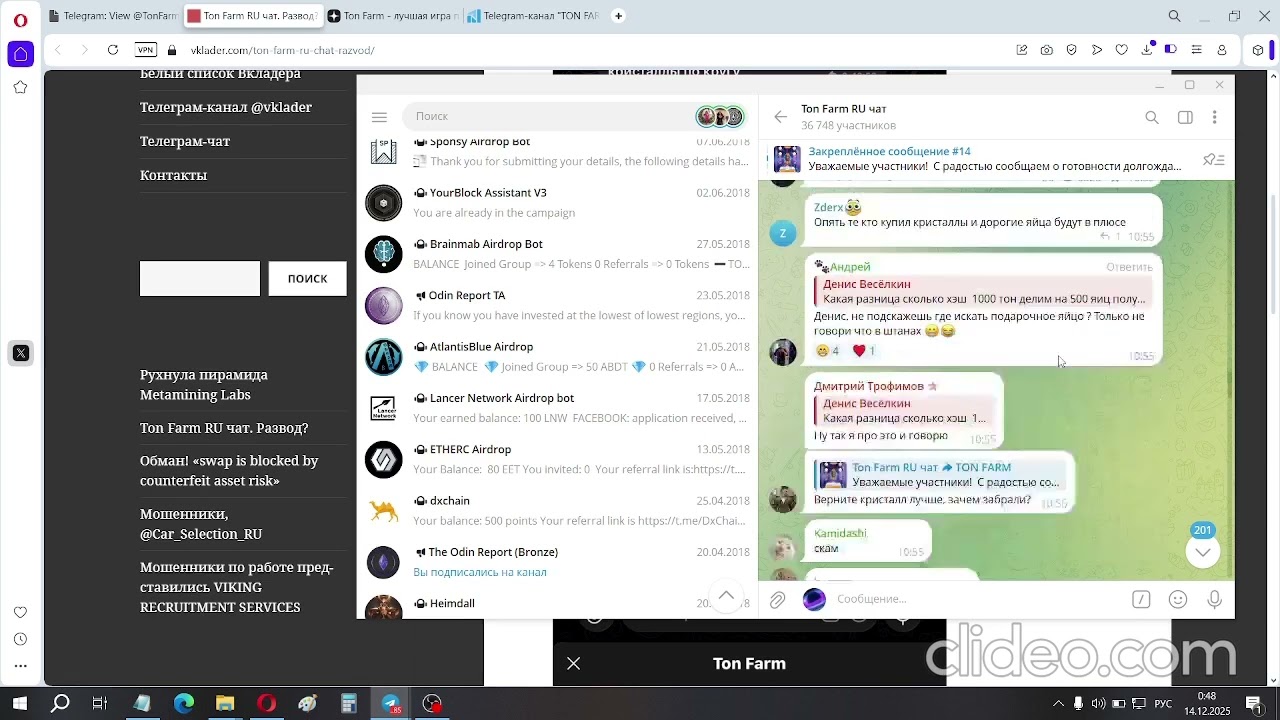Toggle the Opera VPN badge
Viewport: 1280px width, 720px height.
[146, 50]
